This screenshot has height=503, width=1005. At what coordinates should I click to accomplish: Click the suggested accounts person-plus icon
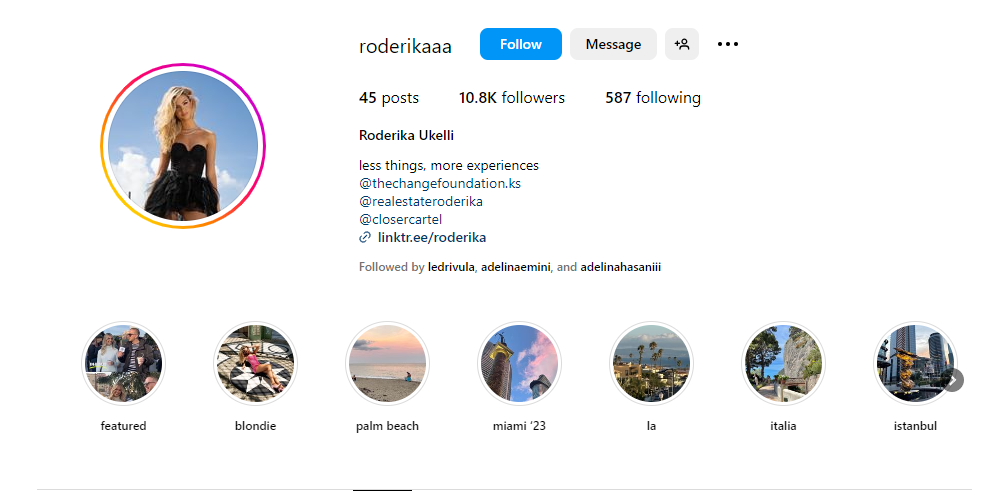coord(682,44)
